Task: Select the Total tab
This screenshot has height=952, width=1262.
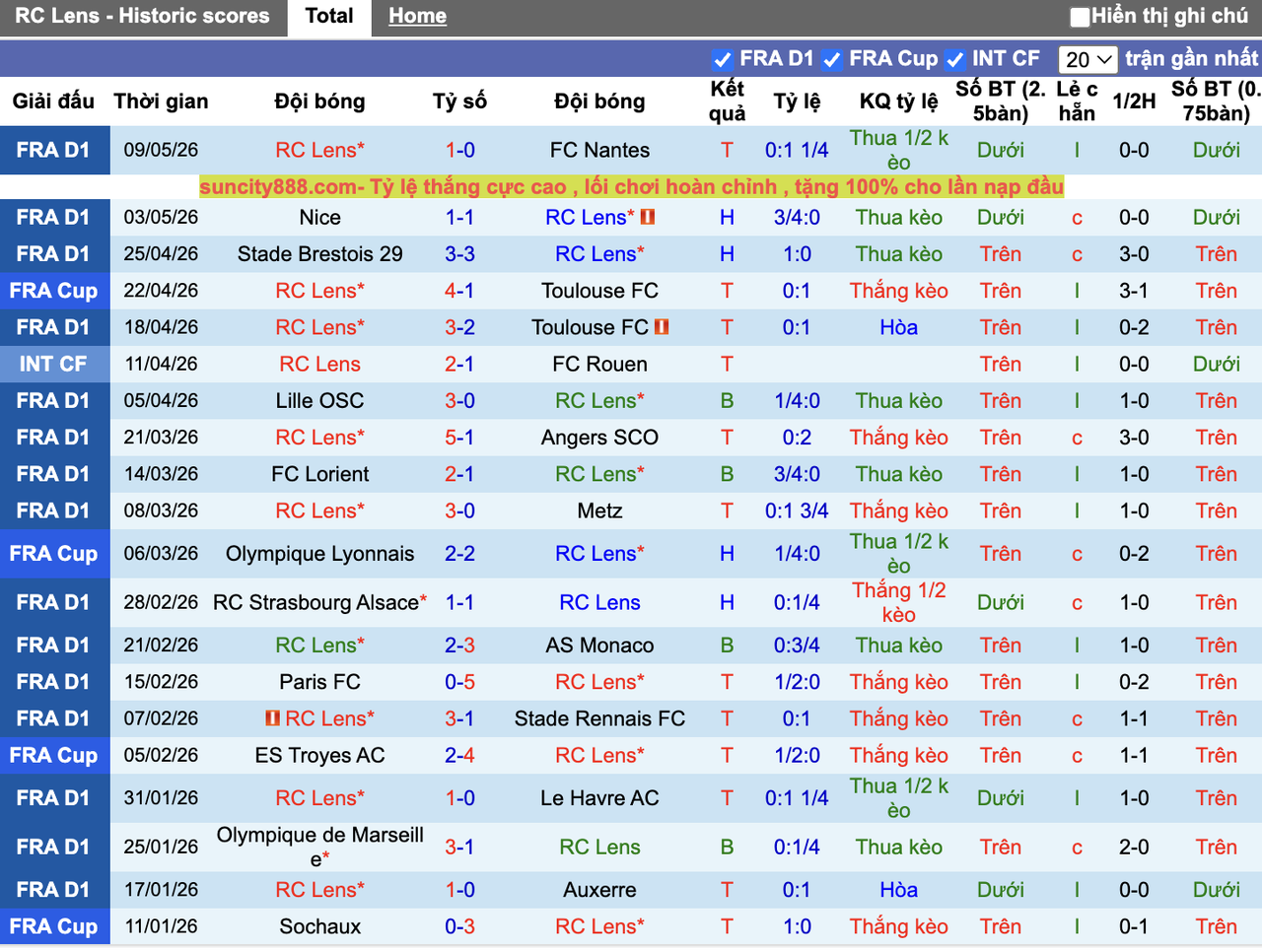Action: (329, 16)
